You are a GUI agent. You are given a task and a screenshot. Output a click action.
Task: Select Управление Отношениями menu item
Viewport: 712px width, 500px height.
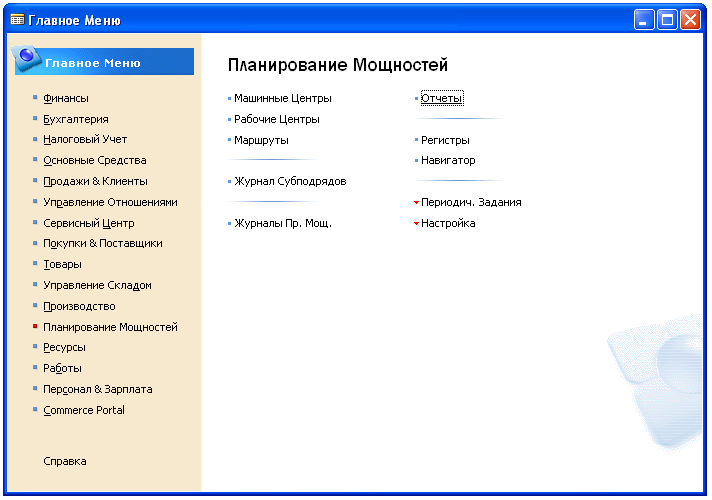[x=110, y=202]
